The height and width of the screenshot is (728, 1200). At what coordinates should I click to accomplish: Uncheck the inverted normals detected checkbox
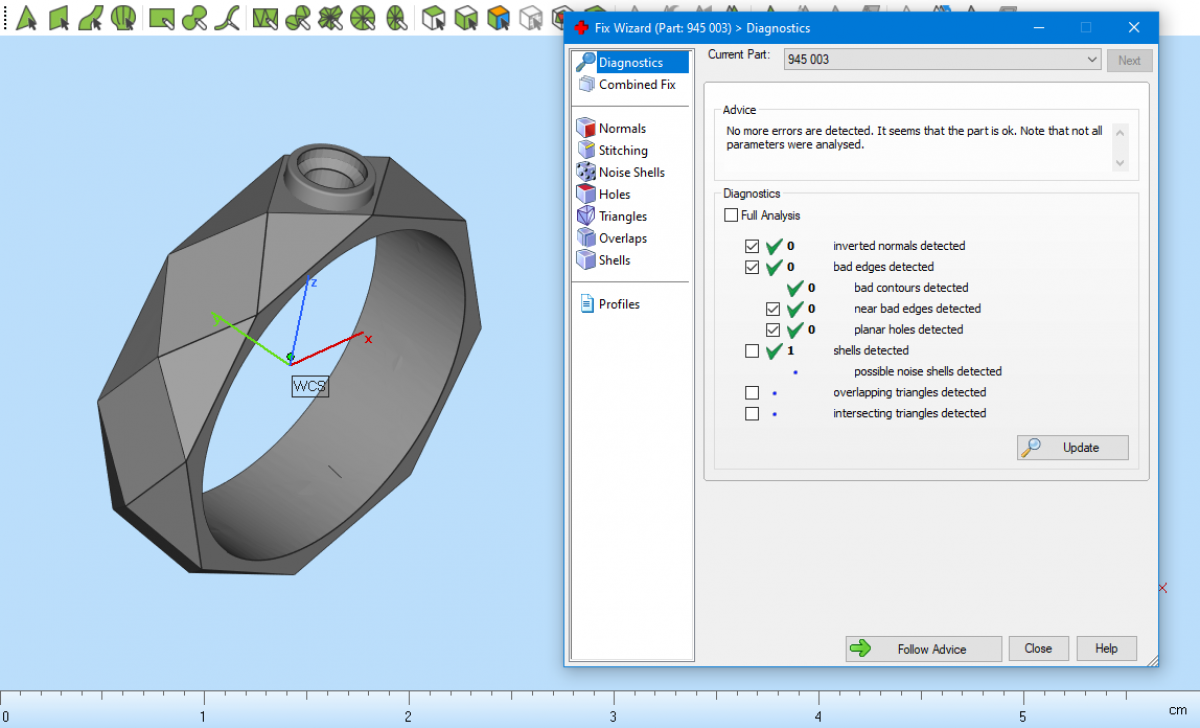(x=752, y=246)
